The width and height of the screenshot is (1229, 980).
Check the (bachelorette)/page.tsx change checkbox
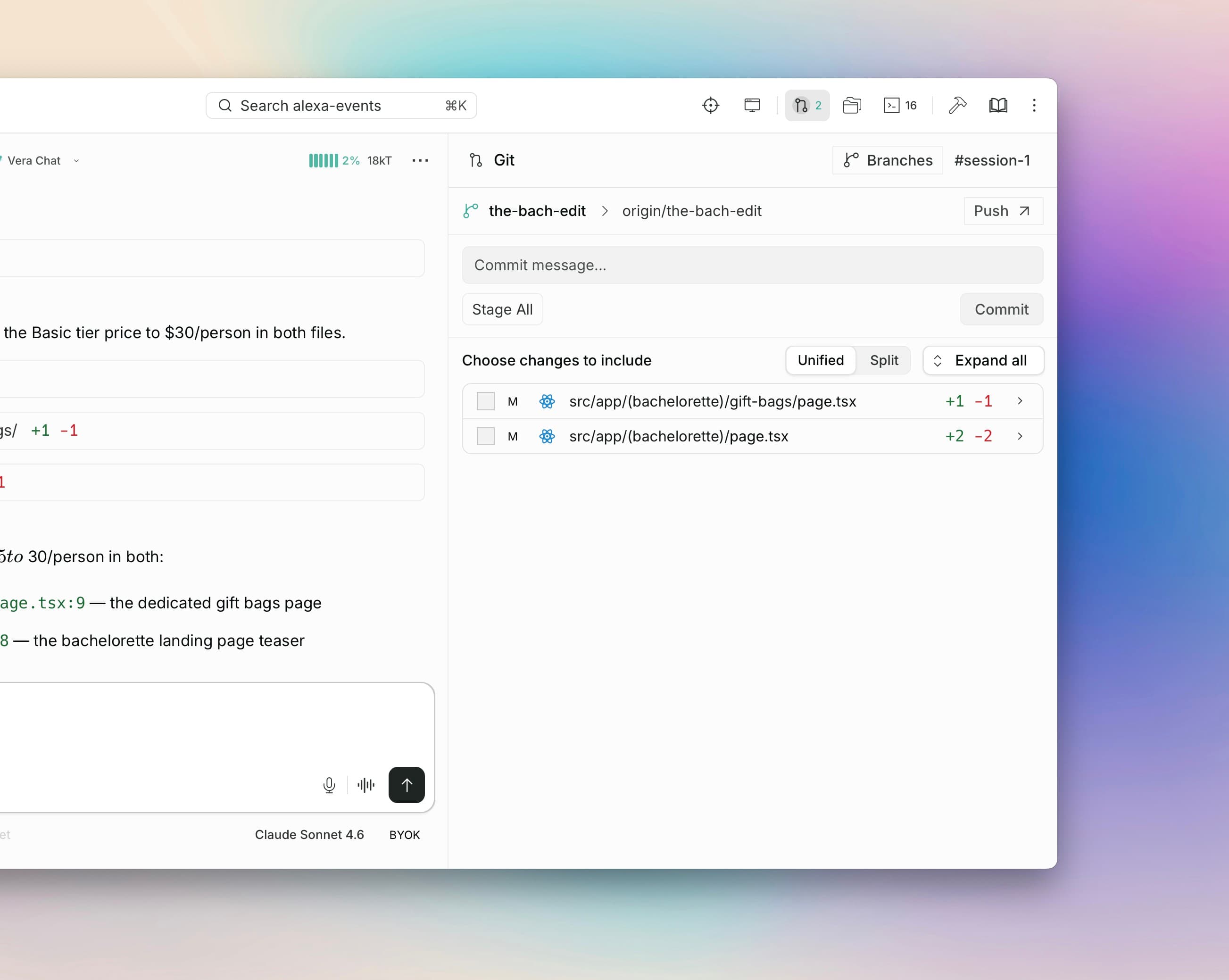[x=485, y=436]
